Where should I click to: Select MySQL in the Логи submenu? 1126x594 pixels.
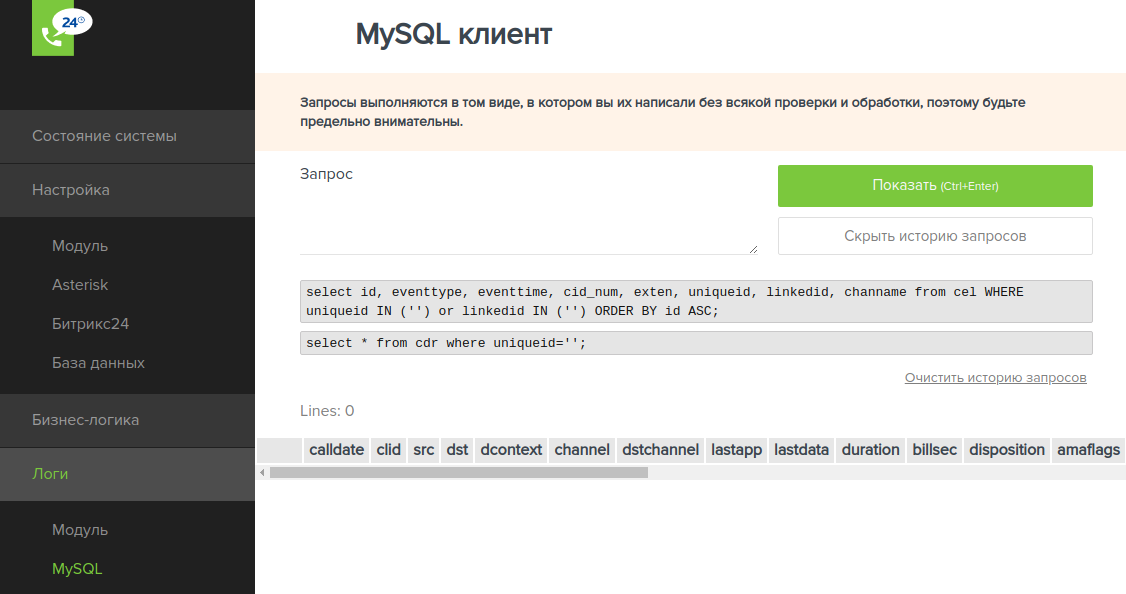click(x=77, y=569)
